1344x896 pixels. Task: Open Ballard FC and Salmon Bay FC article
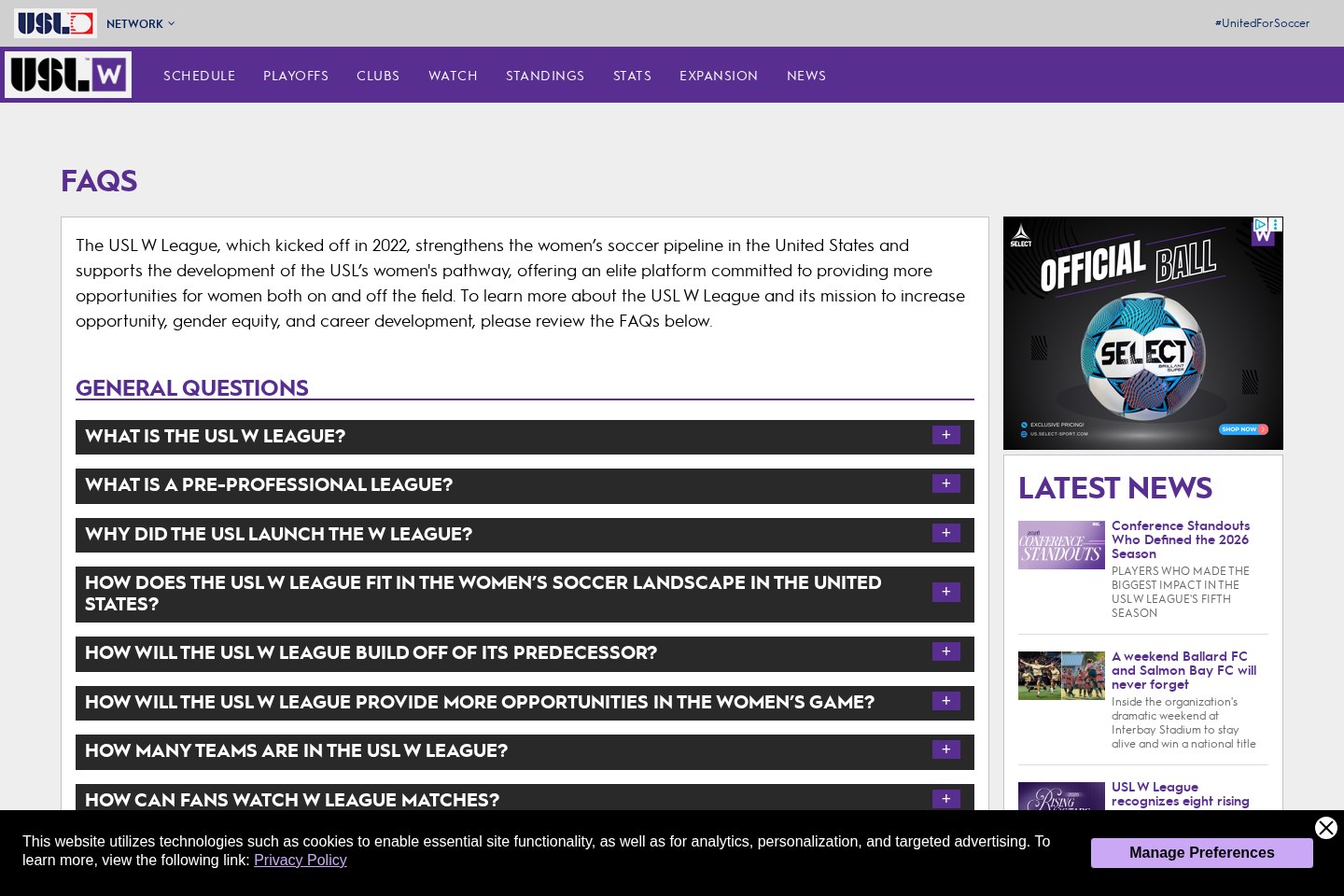pos(1183,670)
